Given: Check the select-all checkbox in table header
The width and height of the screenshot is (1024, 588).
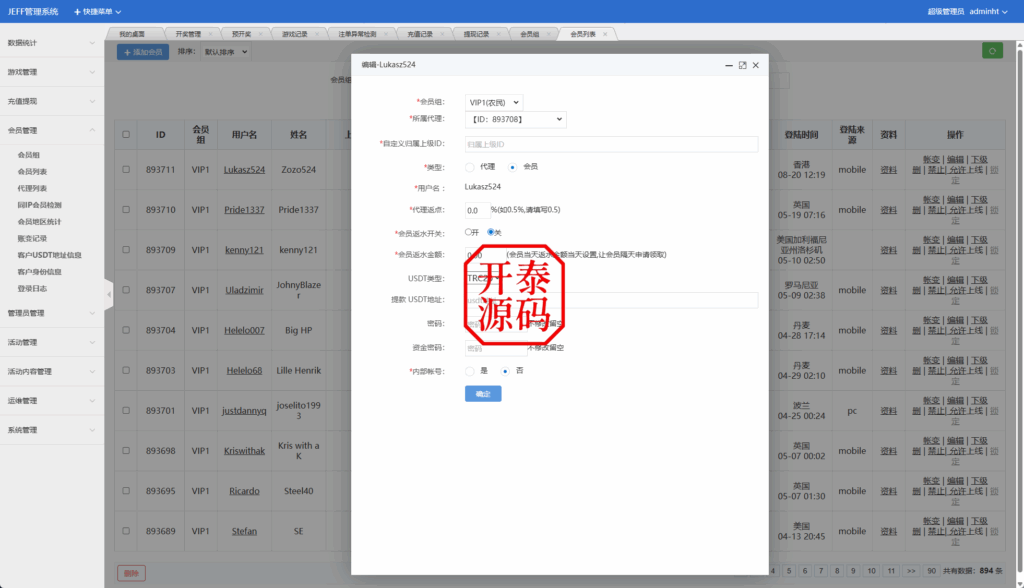Looking at the screenshot, I should [x=125, y=134].
